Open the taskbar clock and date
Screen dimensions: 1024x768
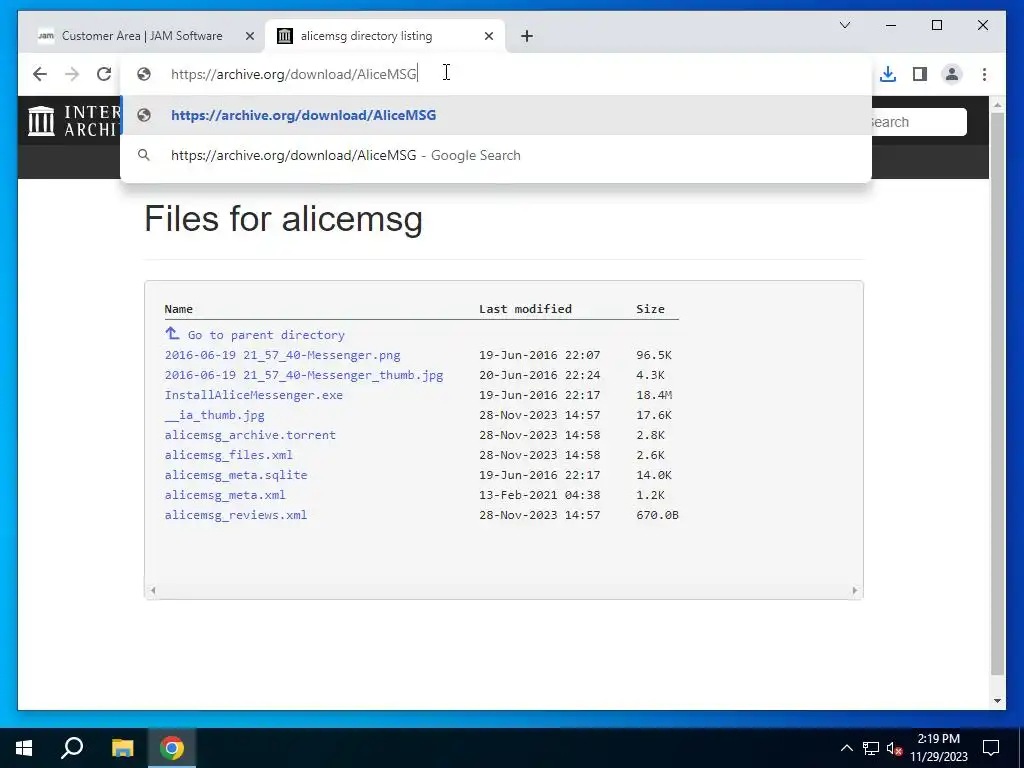point(939,748)
